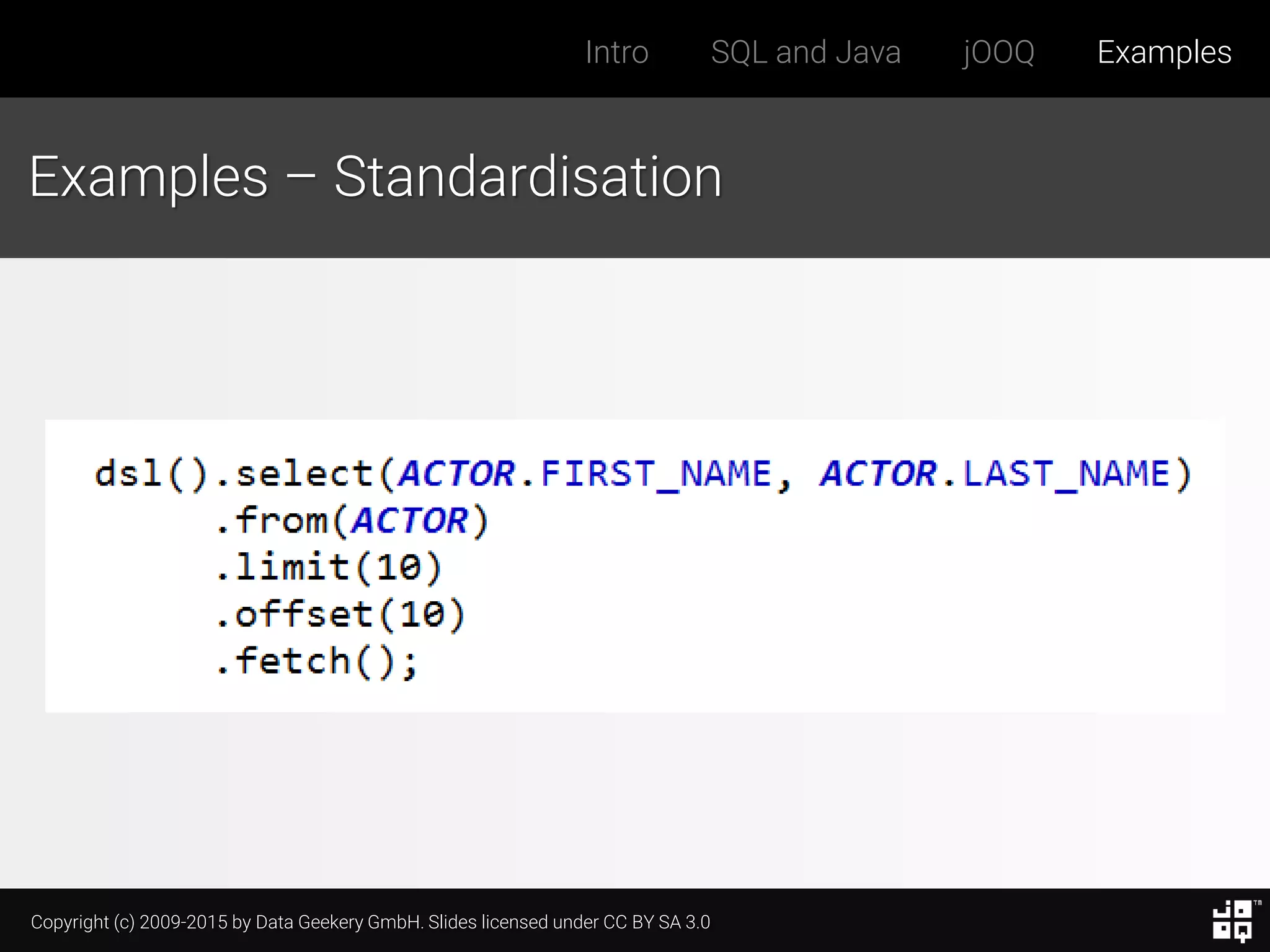Click FIRST_NAME column reference in the code
Viewport: 1270px width, 952px height.
656,474
